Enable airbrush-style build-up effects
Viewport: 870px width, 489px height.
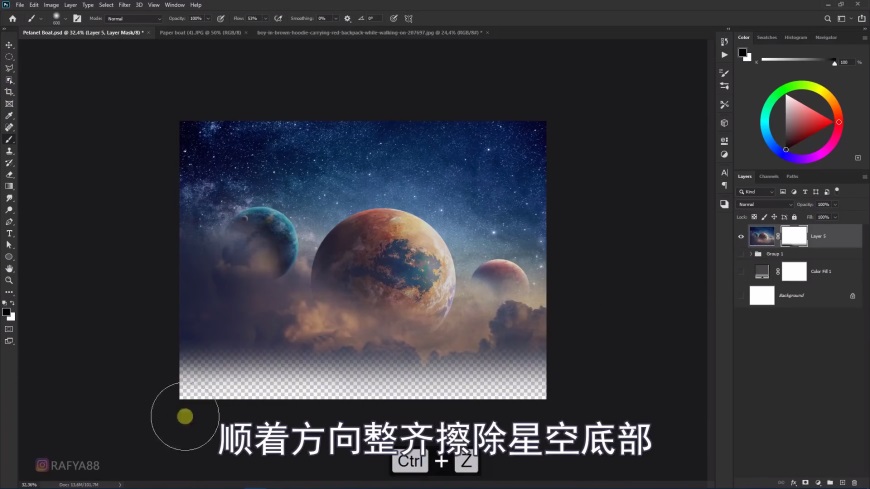(279, 18)
